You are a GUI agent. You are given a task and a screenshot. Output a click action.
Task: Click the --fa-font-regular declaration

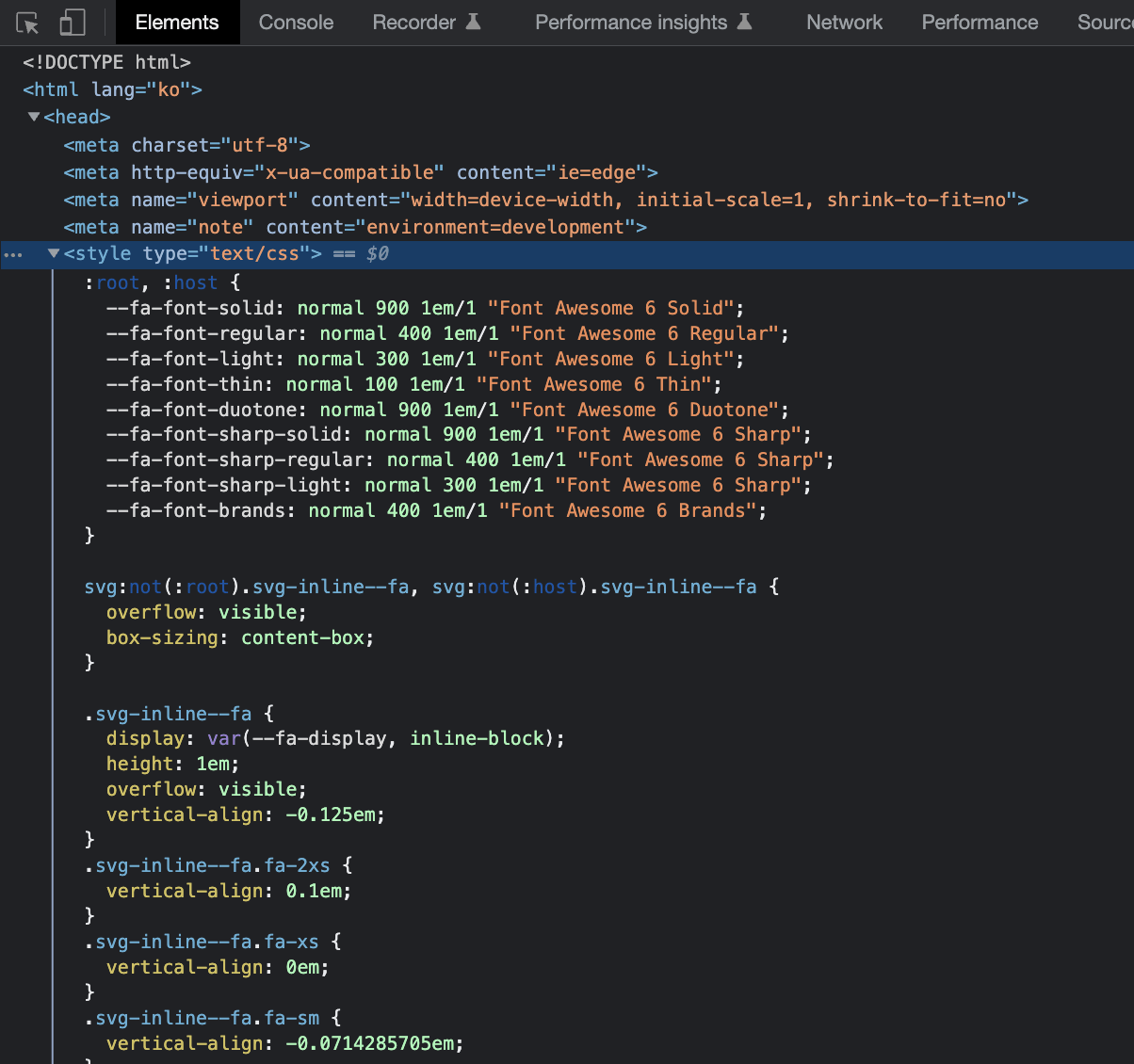click(x=447, y=333)
